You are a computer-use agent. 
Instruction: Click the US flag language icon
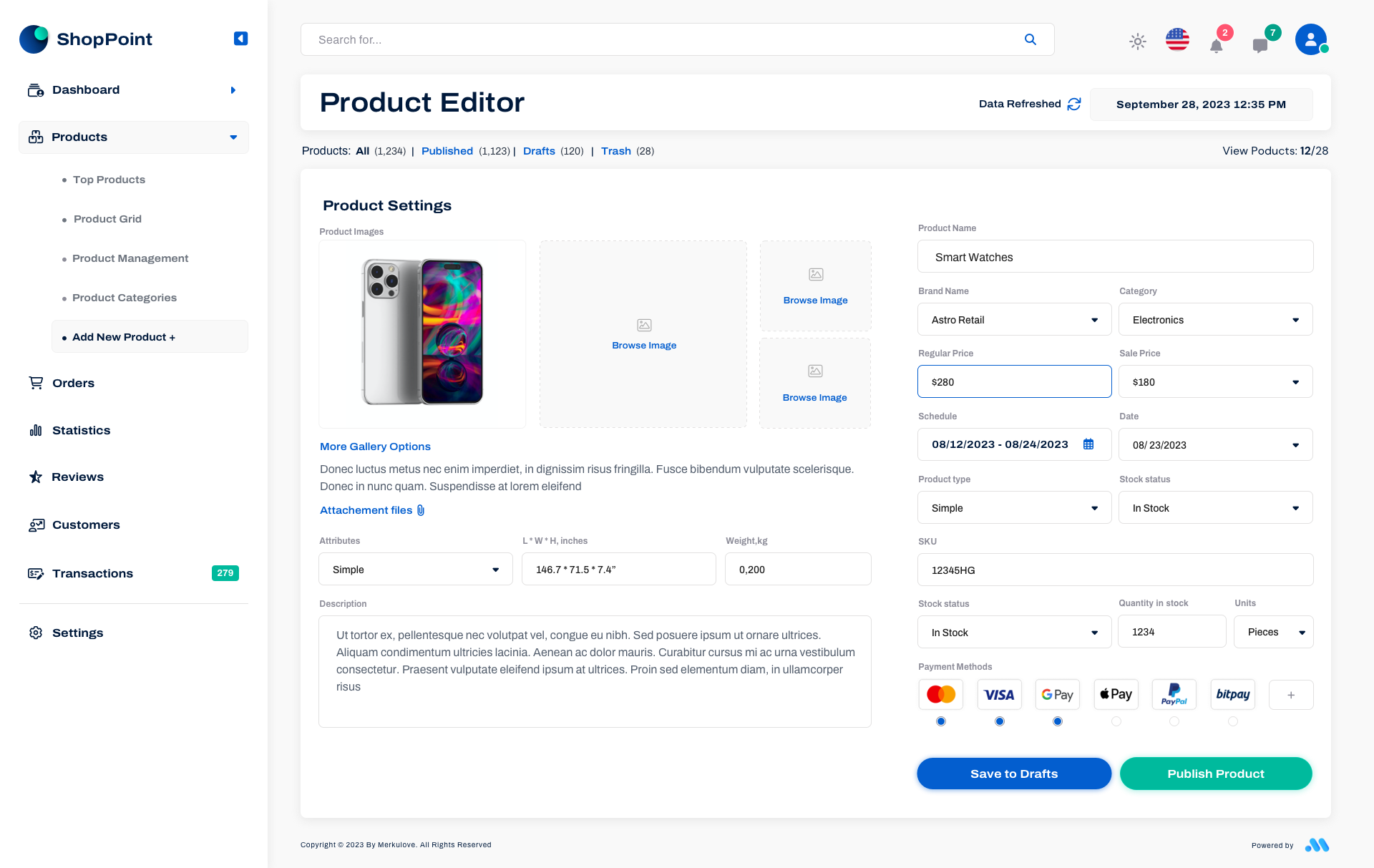(x=1176, y=39)
